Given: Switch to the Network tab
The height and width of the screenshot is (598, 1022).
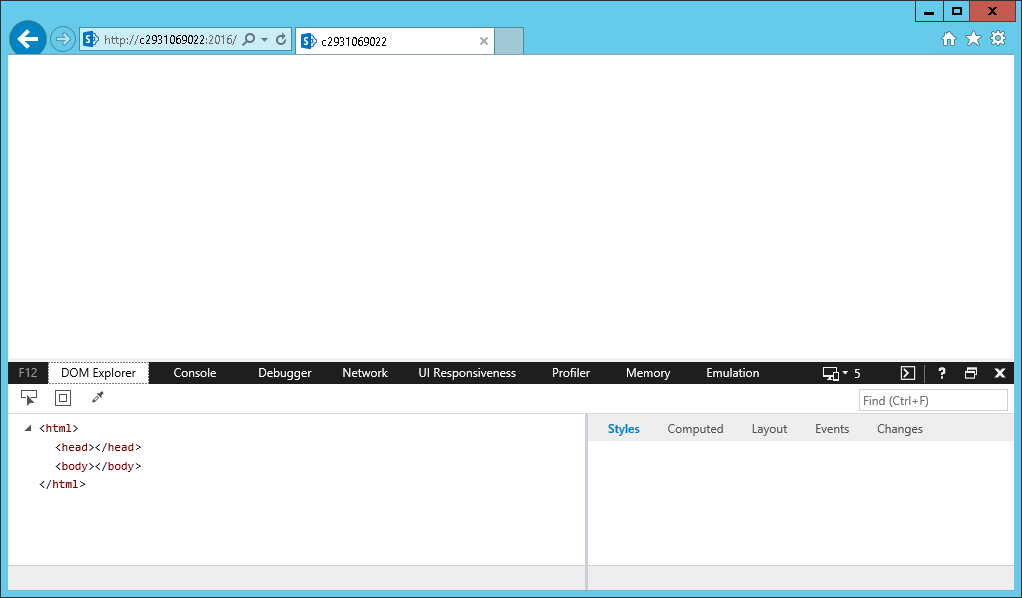Looking at the screenshot, I should pyautogui.click(x=364, y=373).
